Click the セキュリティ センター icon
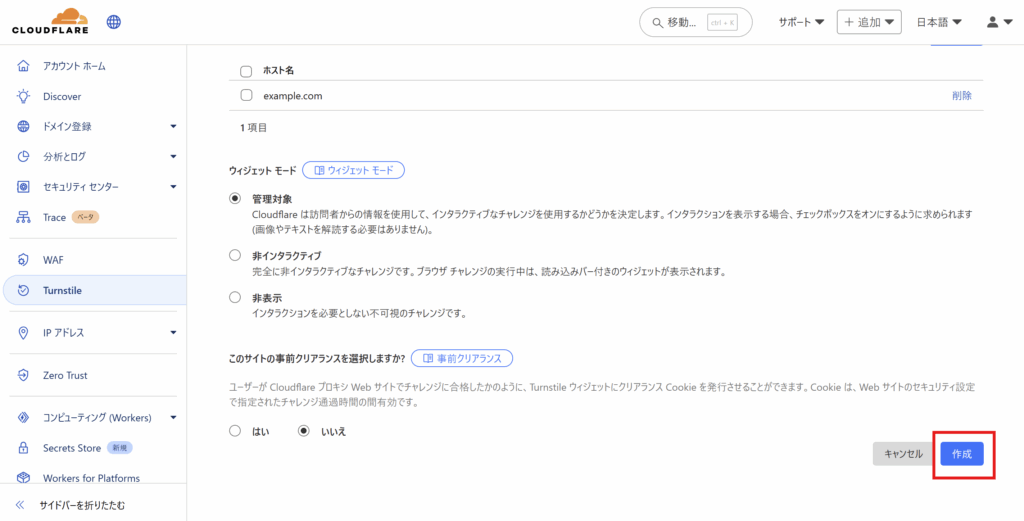This screenshot has height=521, width=1024. tap(24, 187)
